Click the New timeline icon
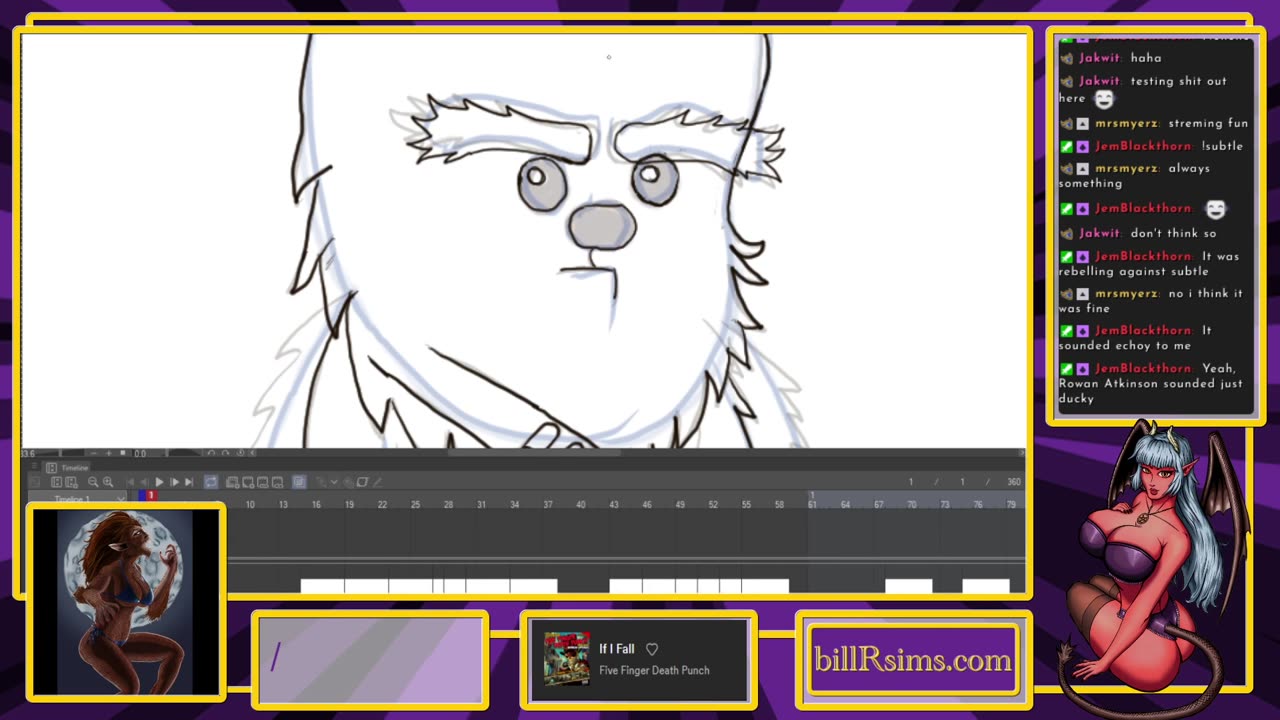This screenshot has height=720, width=1280. click(57, 482)
